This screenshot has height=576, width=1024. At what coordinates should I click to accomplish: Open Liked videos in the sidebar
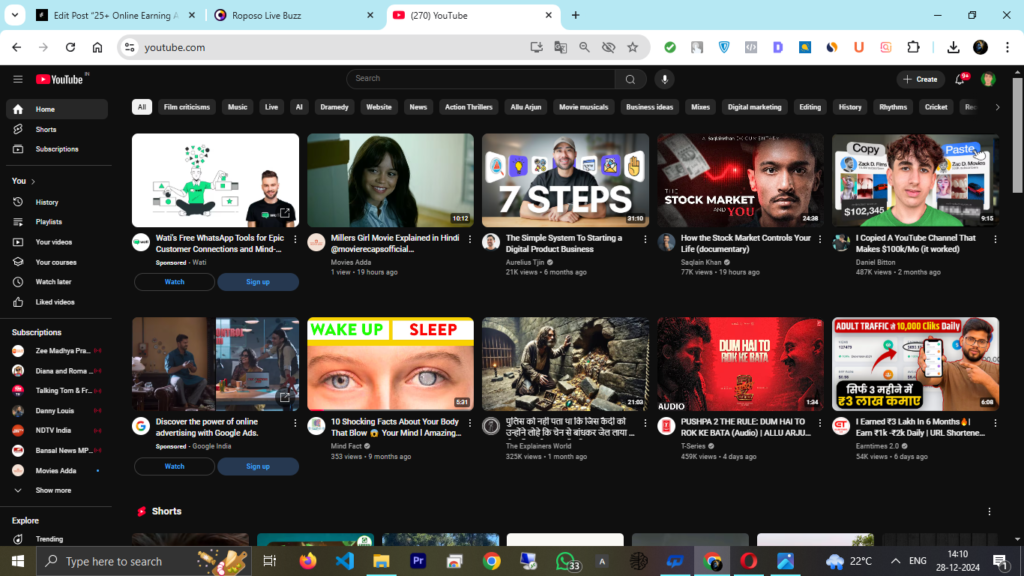point(55,302)
